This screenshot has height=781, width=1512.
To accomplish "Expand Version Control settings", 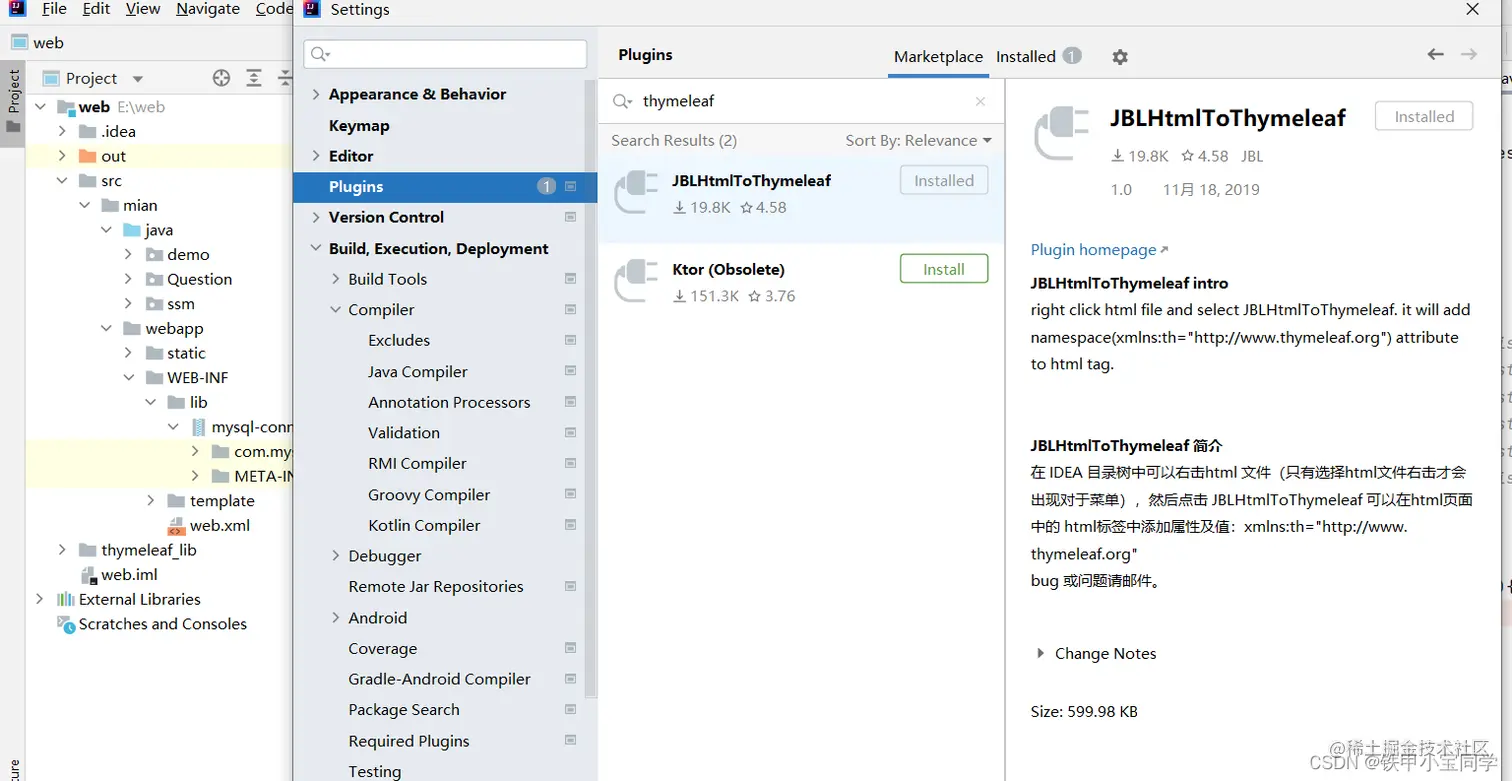I will [316, 217].
